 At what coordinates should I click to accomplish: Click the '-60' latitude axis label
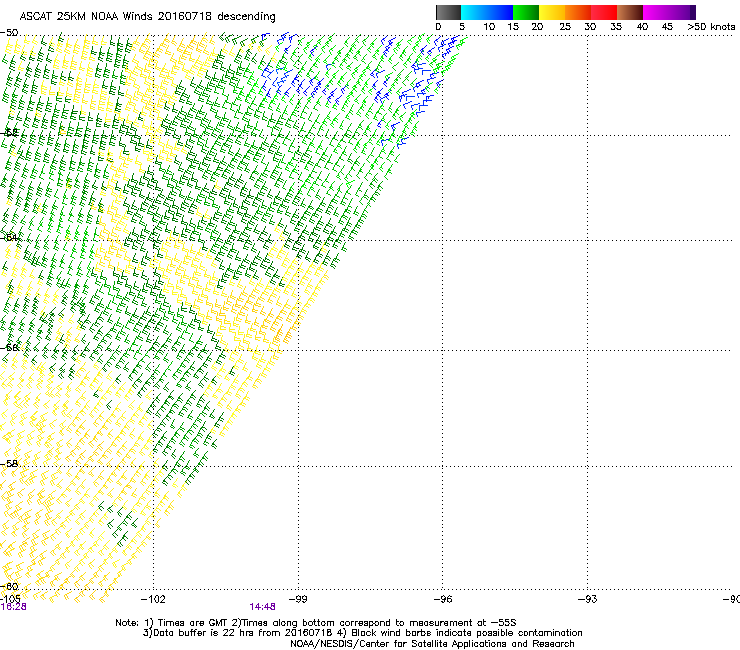9,586
